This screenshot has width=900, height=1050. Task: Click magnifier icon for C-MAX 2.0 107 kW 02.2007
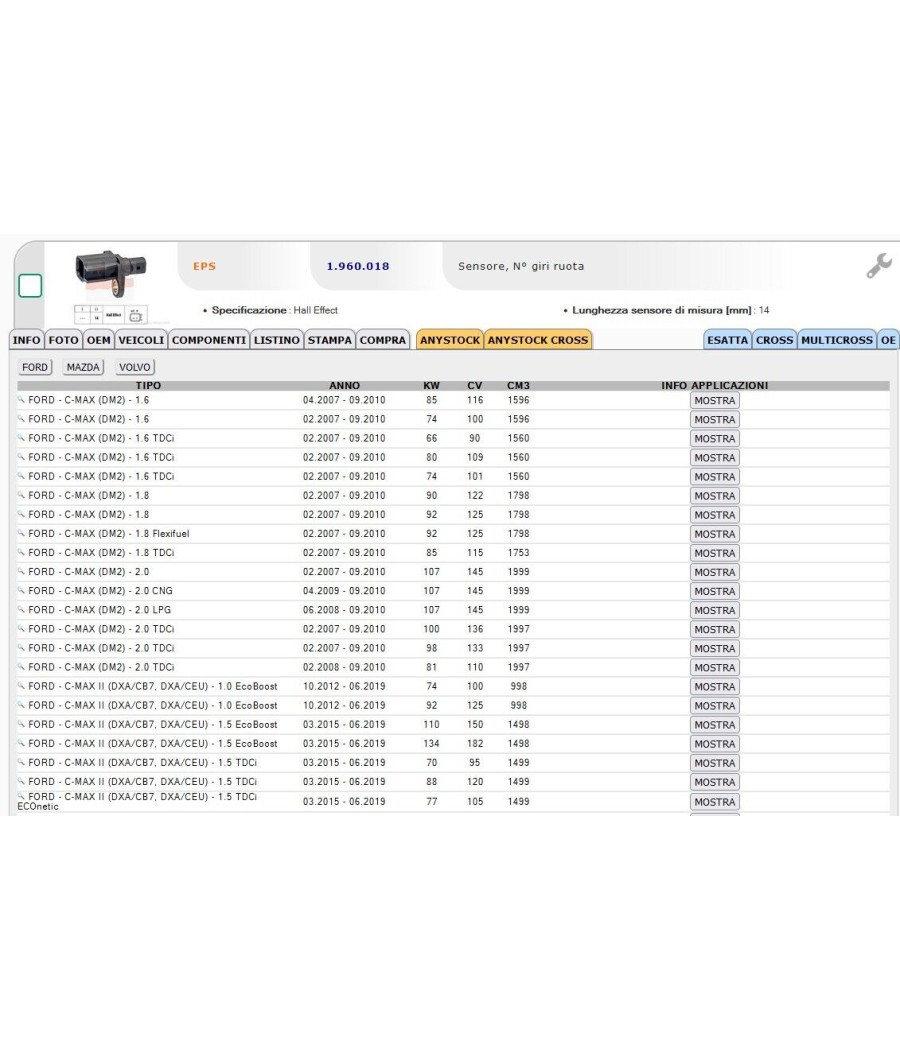[x=21, y=571]
